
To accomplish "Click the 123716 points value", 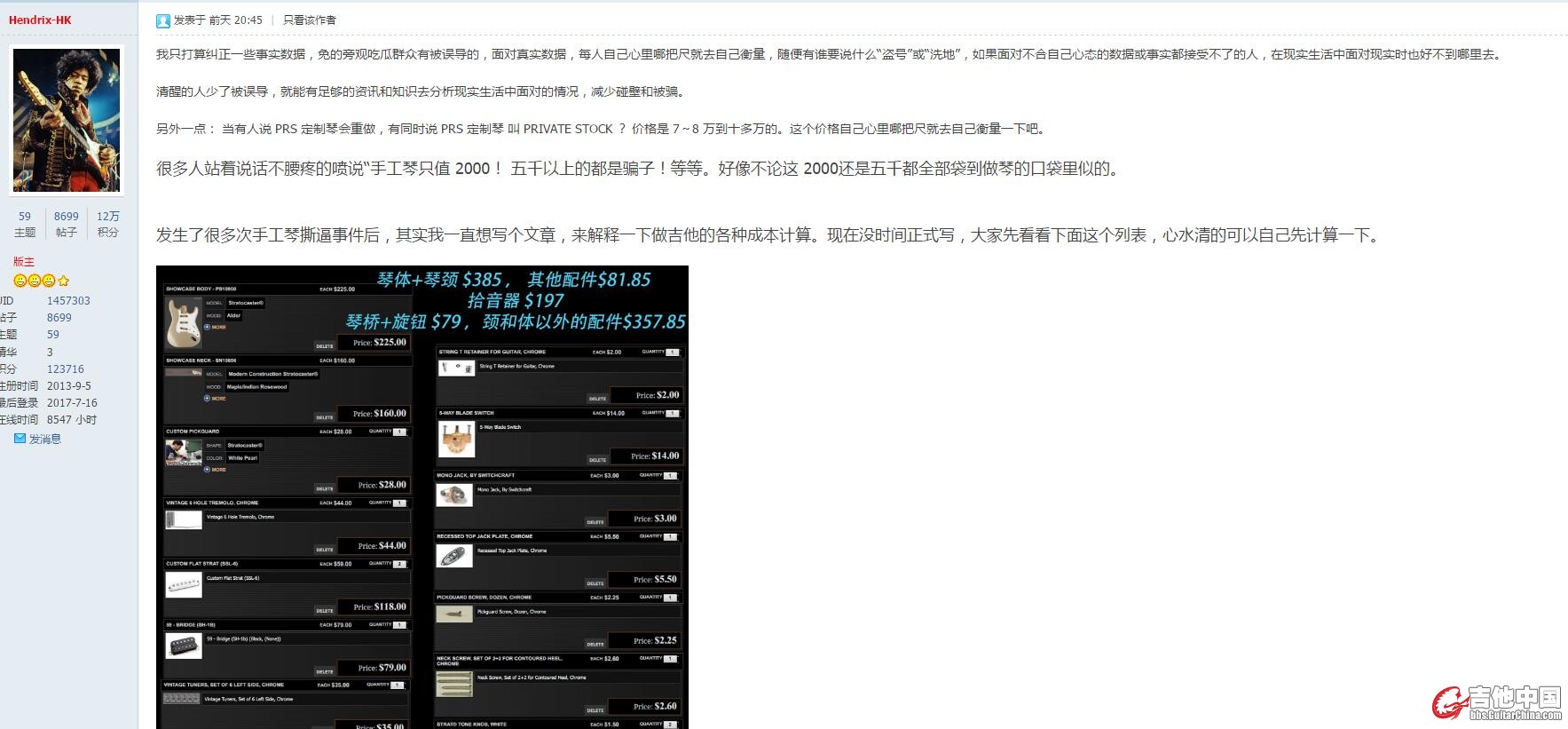I will click(65, 369).
